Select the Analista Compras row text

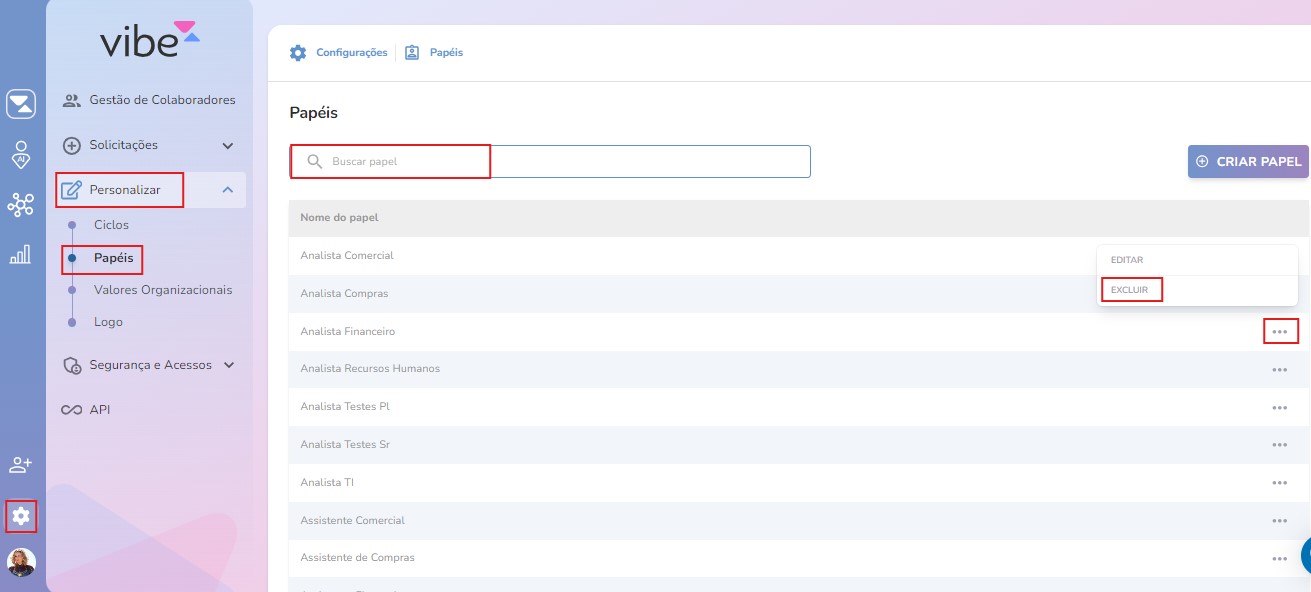point(344,293)
